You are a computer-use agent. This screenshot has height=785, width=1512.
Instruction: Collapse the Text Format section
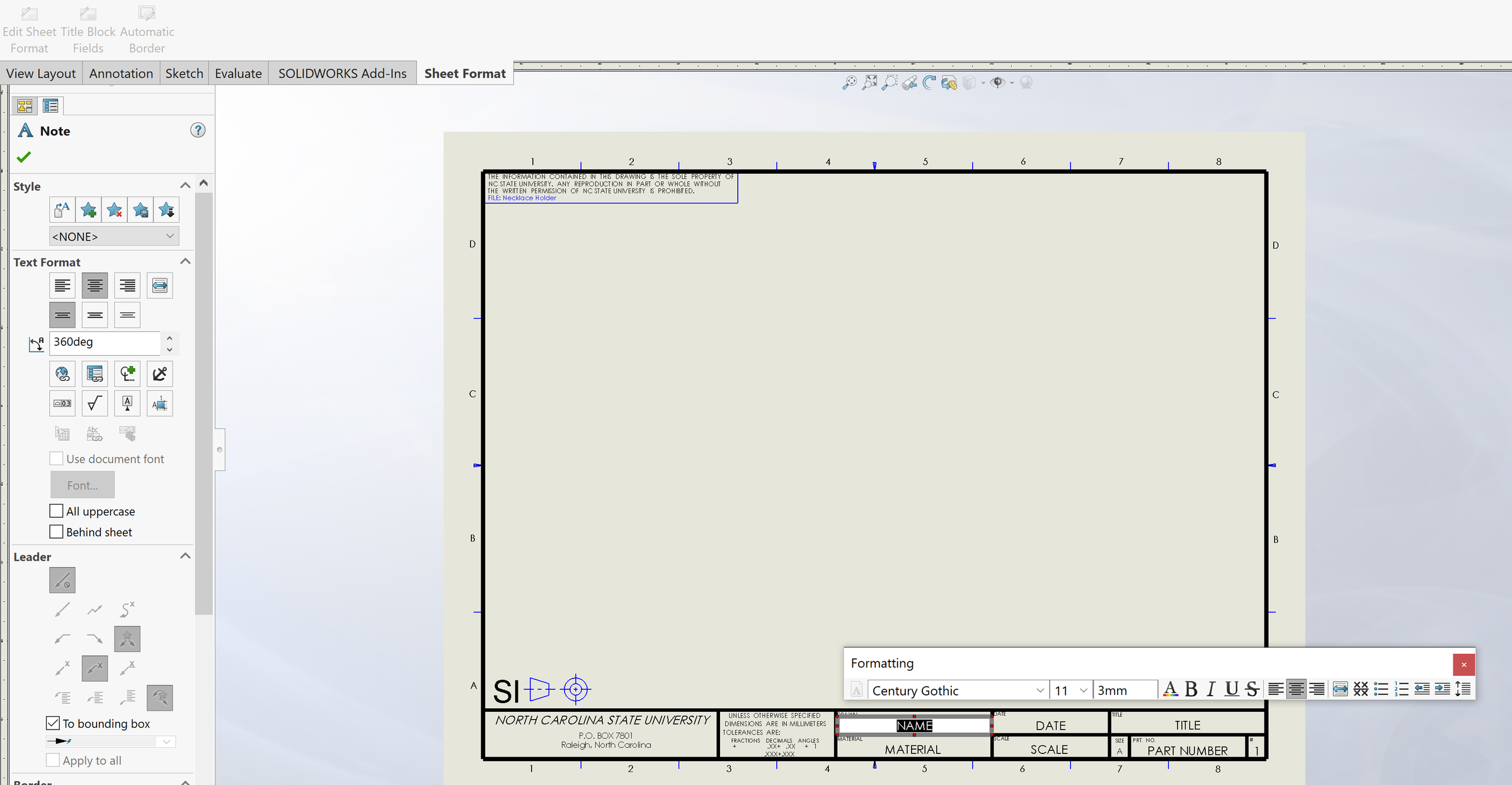pos(185,261)
